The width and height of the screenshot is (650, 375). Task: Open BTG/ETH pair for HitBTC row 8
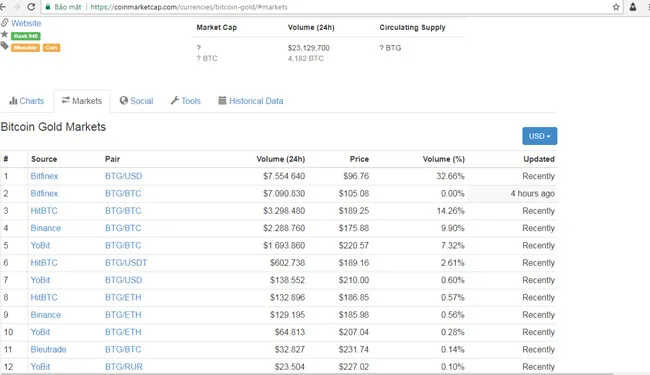tap(123, 298)
